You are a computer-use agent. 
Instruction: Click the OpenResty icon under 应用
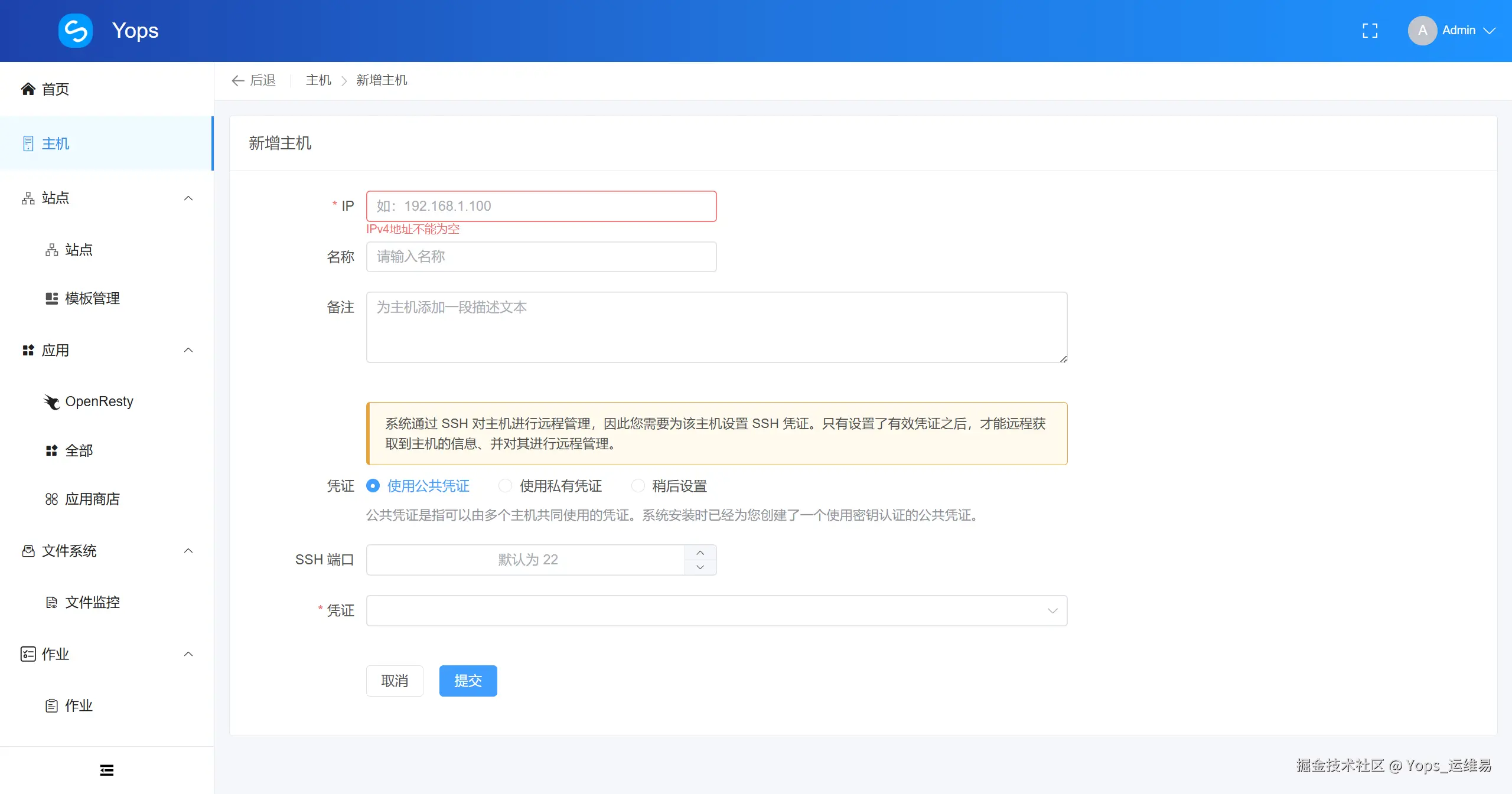[52, 401]
